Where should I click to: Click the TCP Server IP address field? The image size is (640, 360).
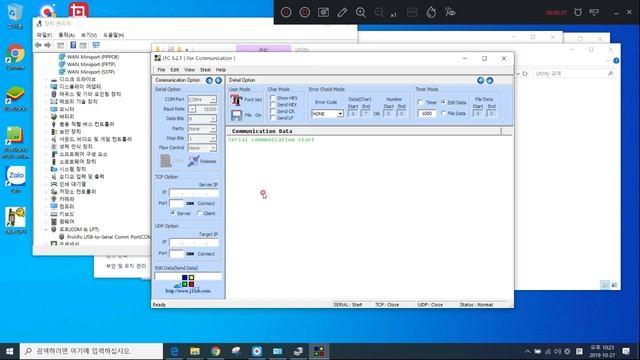pos(194,193)
